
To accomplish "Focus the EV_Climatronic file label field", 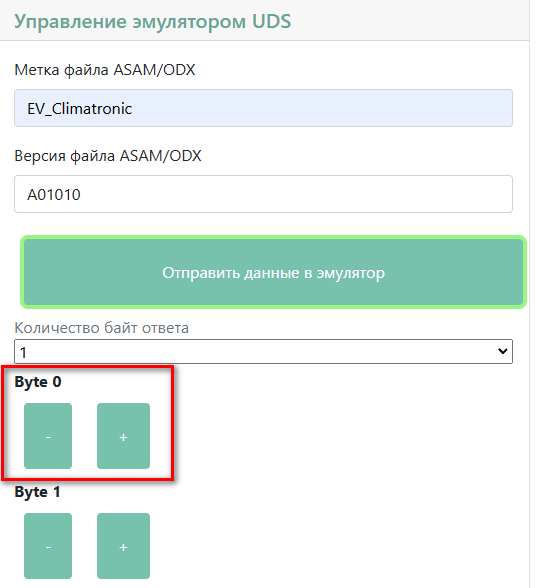I will click(x=263, y=108).
